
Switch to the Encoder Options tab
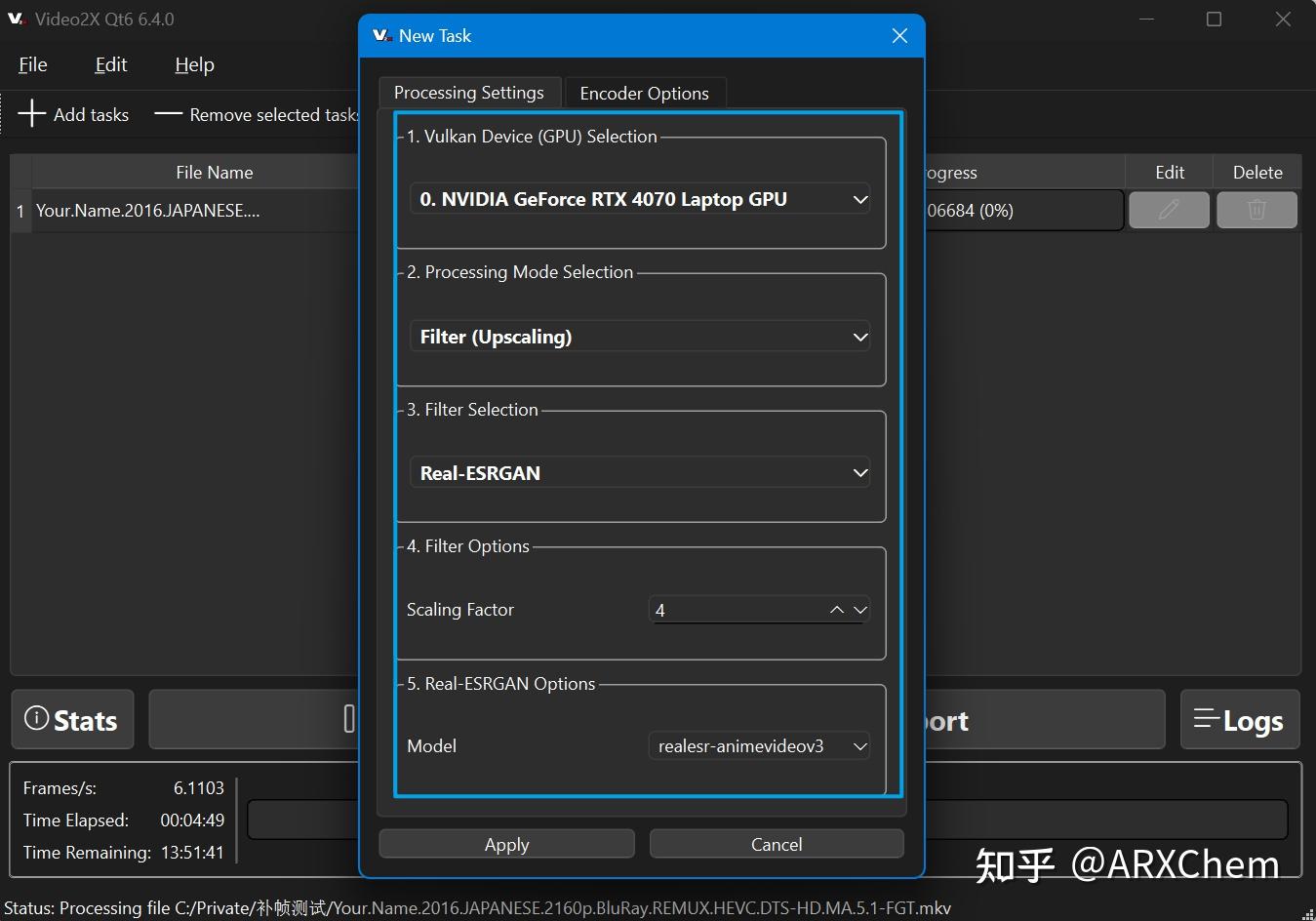pyautogui.click(x=644, y=92)
